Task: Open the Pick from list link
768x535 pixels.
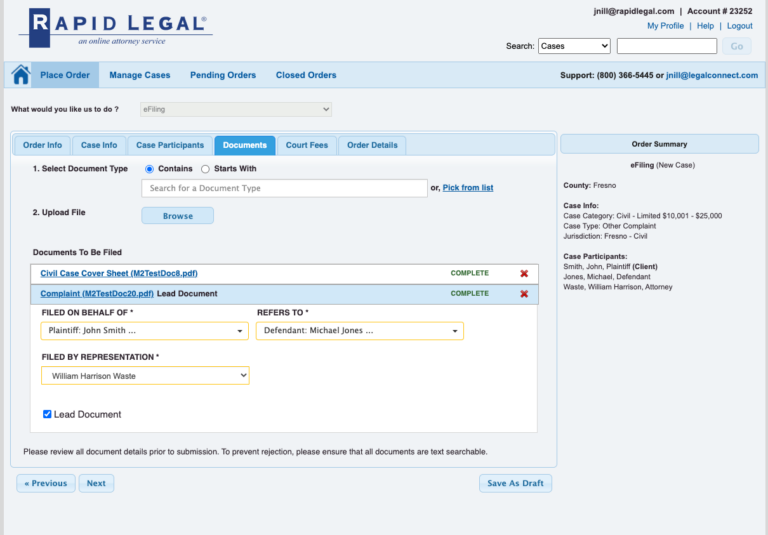Action: [468, 188]
